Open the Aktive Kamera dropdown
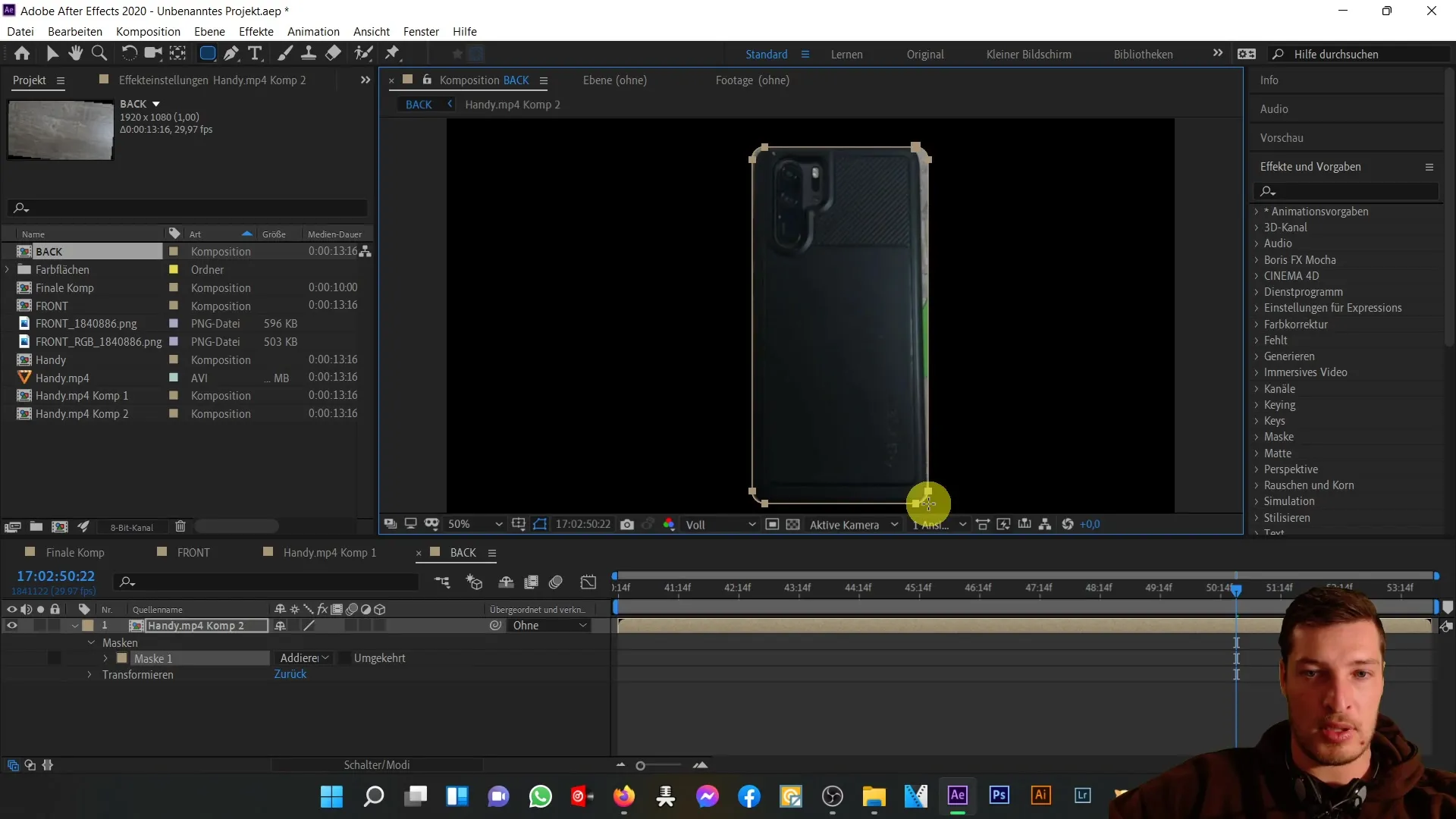The image size is (1456, 819). (x=854, y=524)
